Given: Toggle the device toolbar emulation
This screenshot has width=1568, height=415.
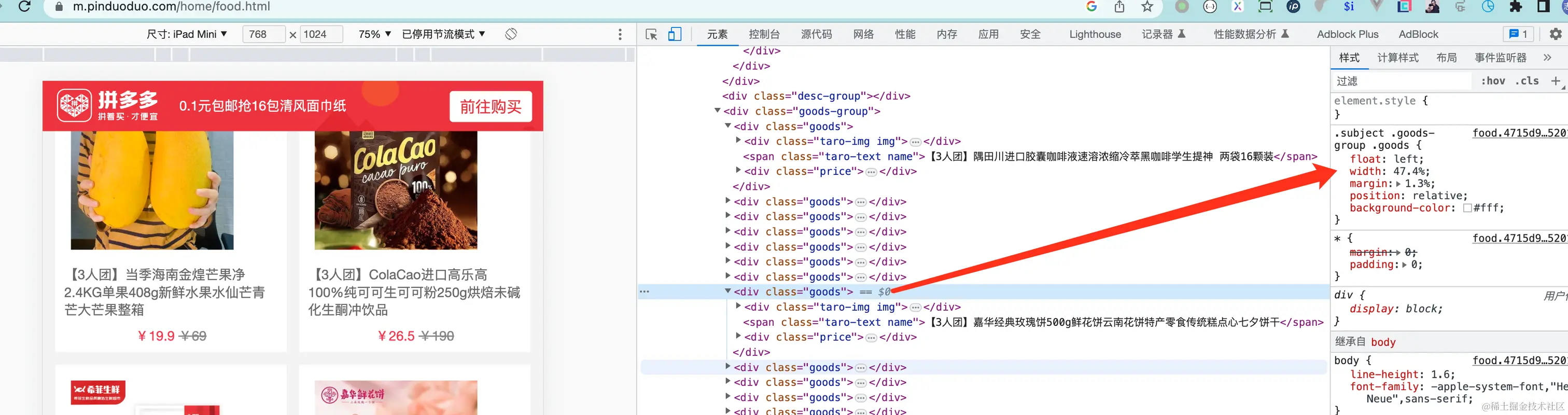Looking at the screenshot, I should tap(675, 34).
